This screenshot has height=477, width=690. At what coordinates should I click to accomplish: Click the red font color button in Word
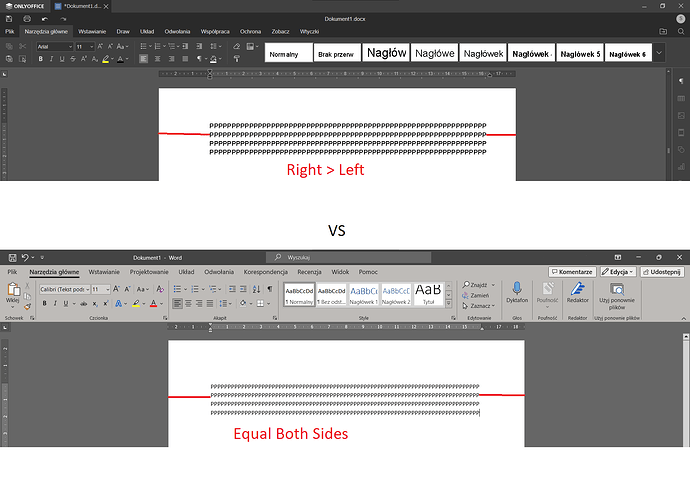(x=152, y=303)
